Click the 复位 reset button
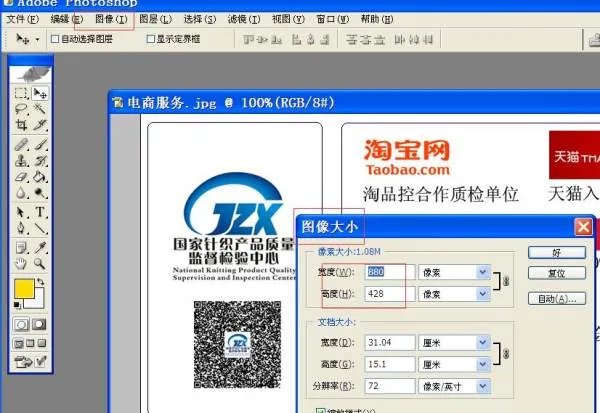The image size is (600, 413). [557, 273]
